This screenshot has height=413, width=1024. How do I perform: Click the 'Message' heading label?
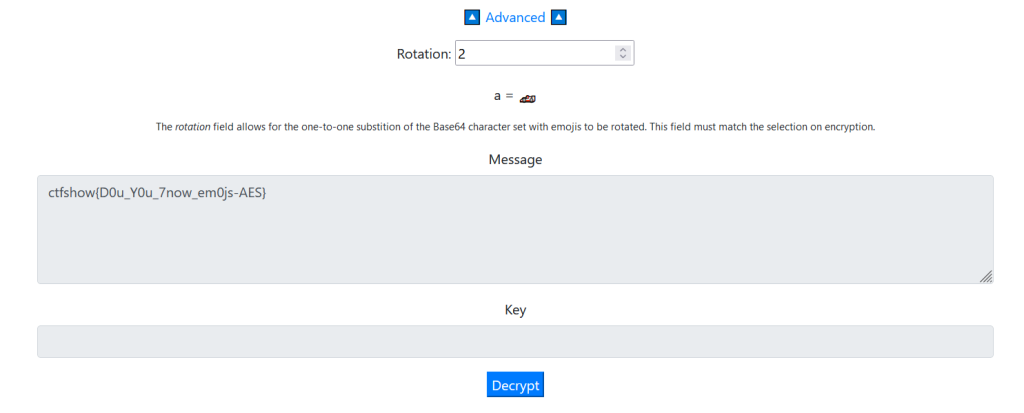coord(515,160)
